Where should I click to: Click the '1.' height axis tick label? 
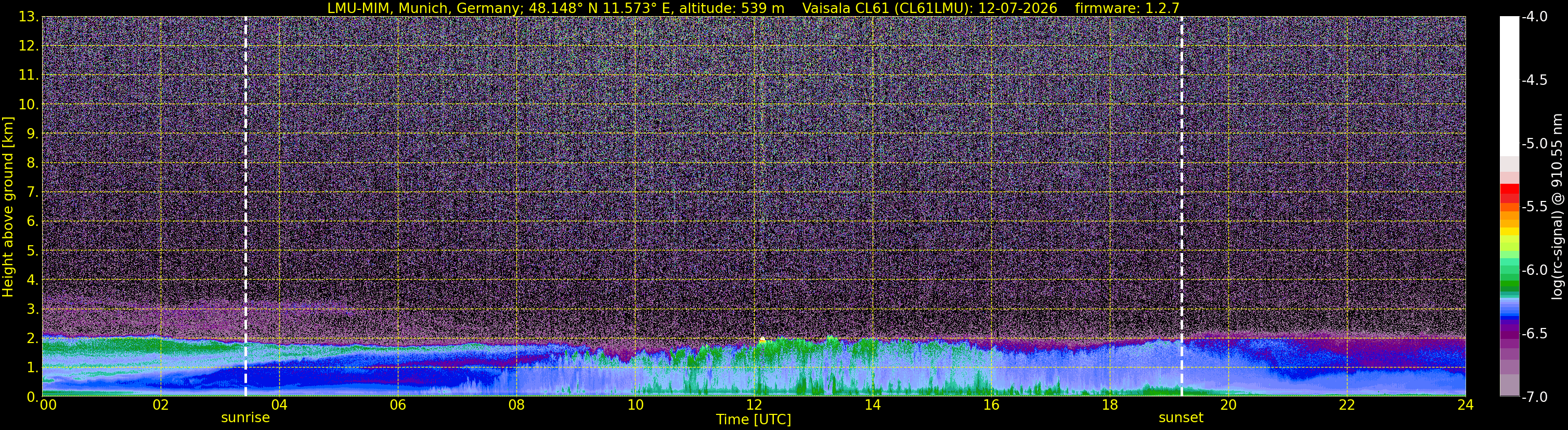click(33, 367)
